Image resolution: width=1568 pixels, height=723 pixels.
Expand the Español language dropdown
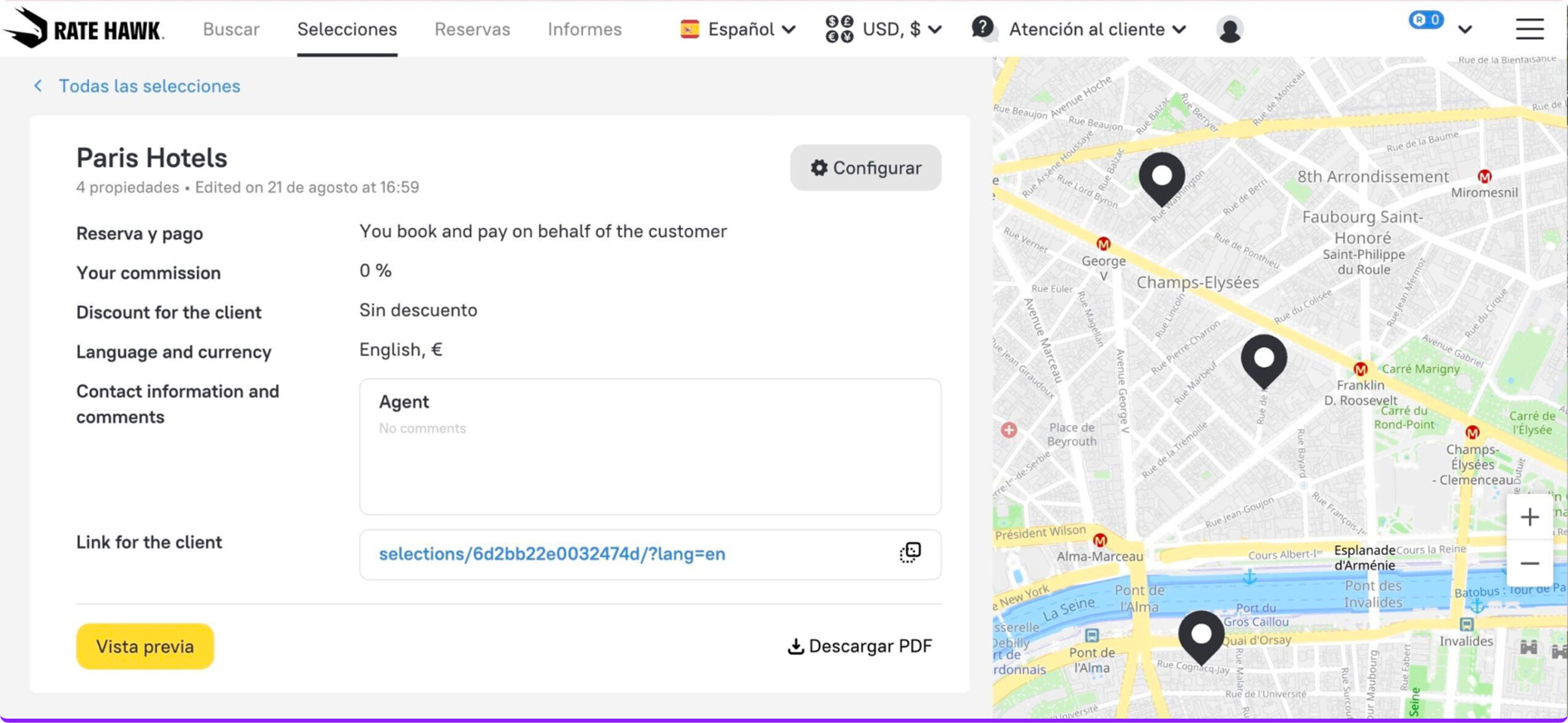pos(738,29)
